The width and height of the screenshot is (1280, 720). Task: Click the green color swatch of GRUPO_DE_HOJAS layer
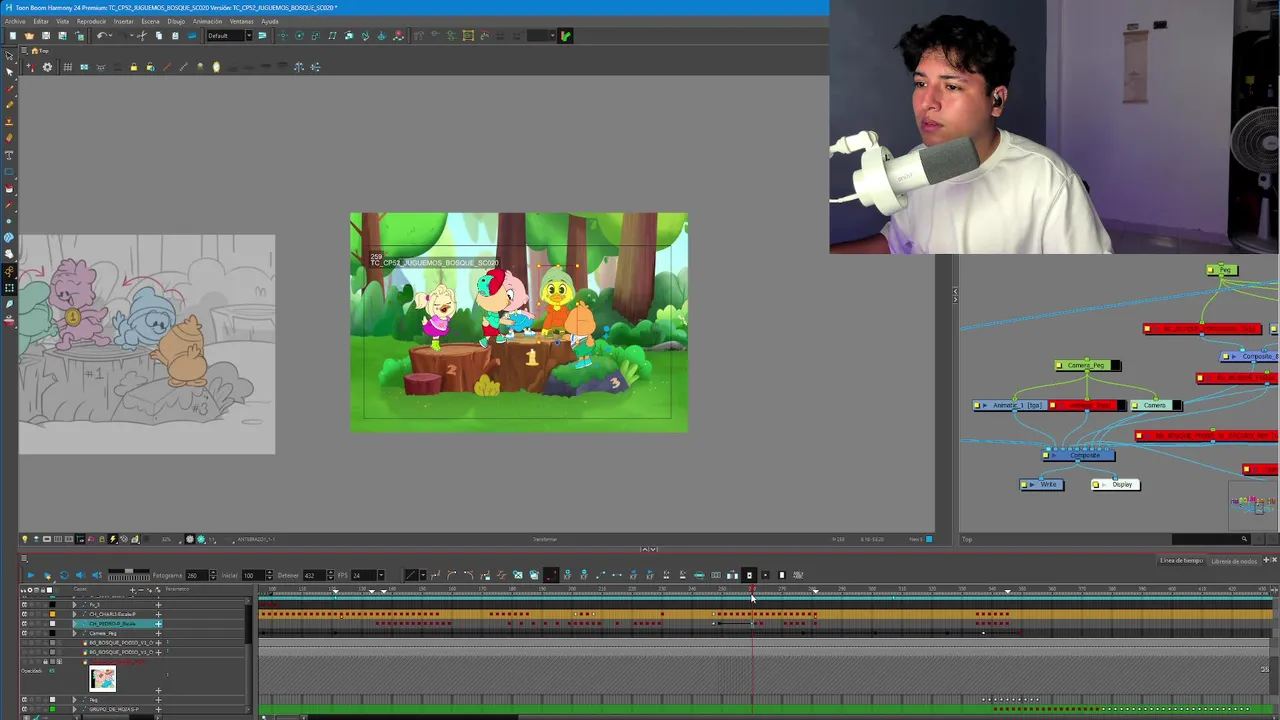(x=52, y=709)
